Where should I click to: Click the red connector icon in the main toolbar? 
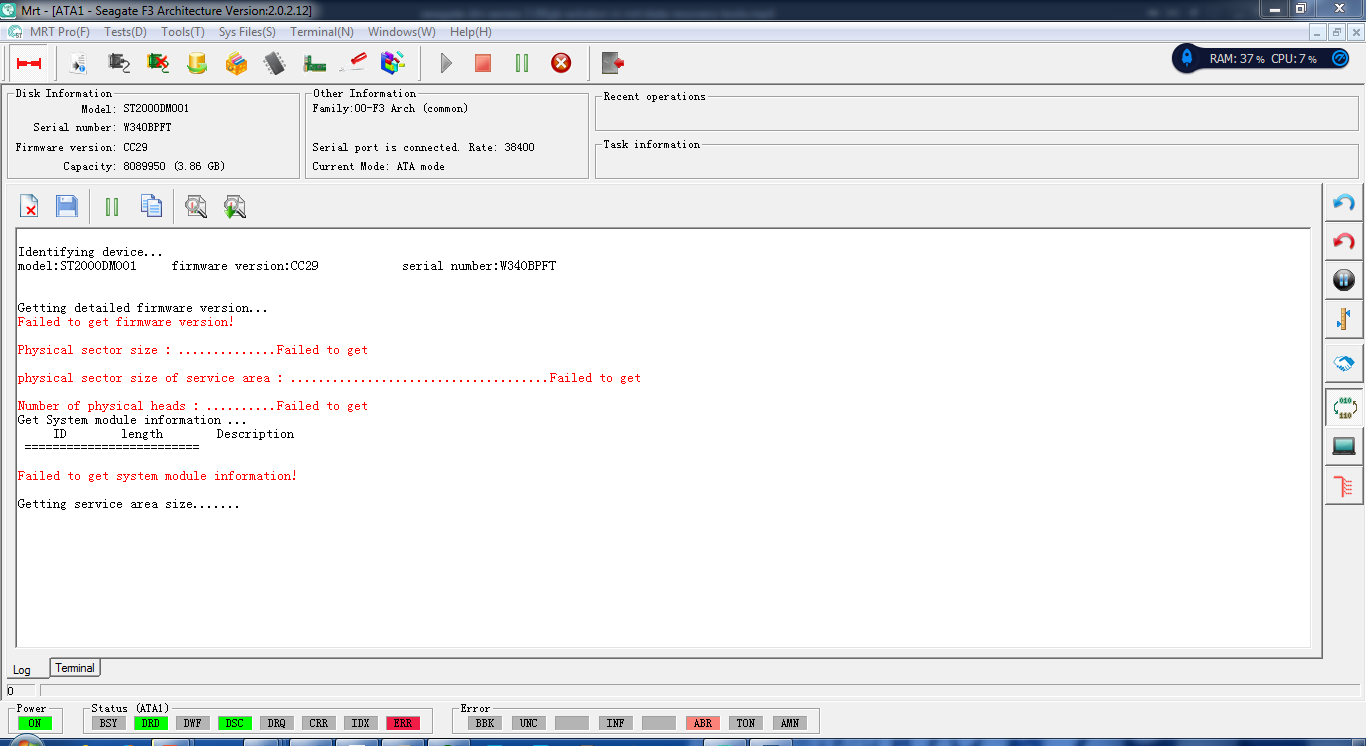(x=28, y=63)
